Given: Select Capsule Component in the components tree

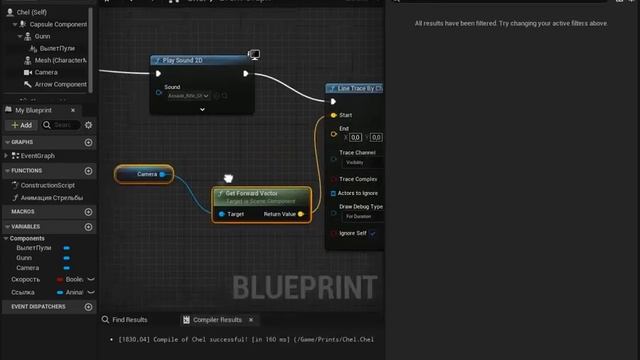Looking at the screenshot, I should [58, 24].
